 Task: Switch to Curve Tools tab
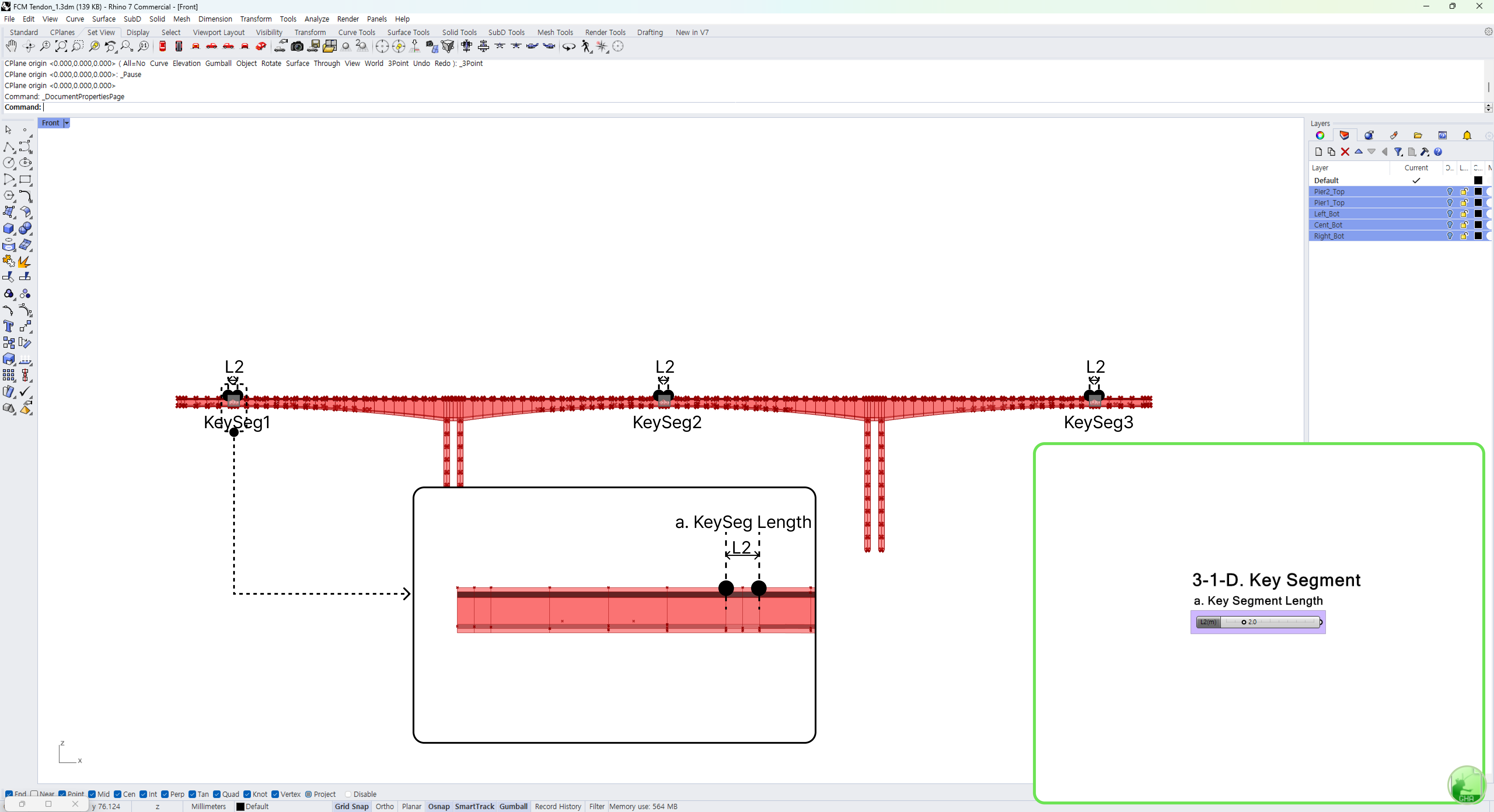coord(357,32)
